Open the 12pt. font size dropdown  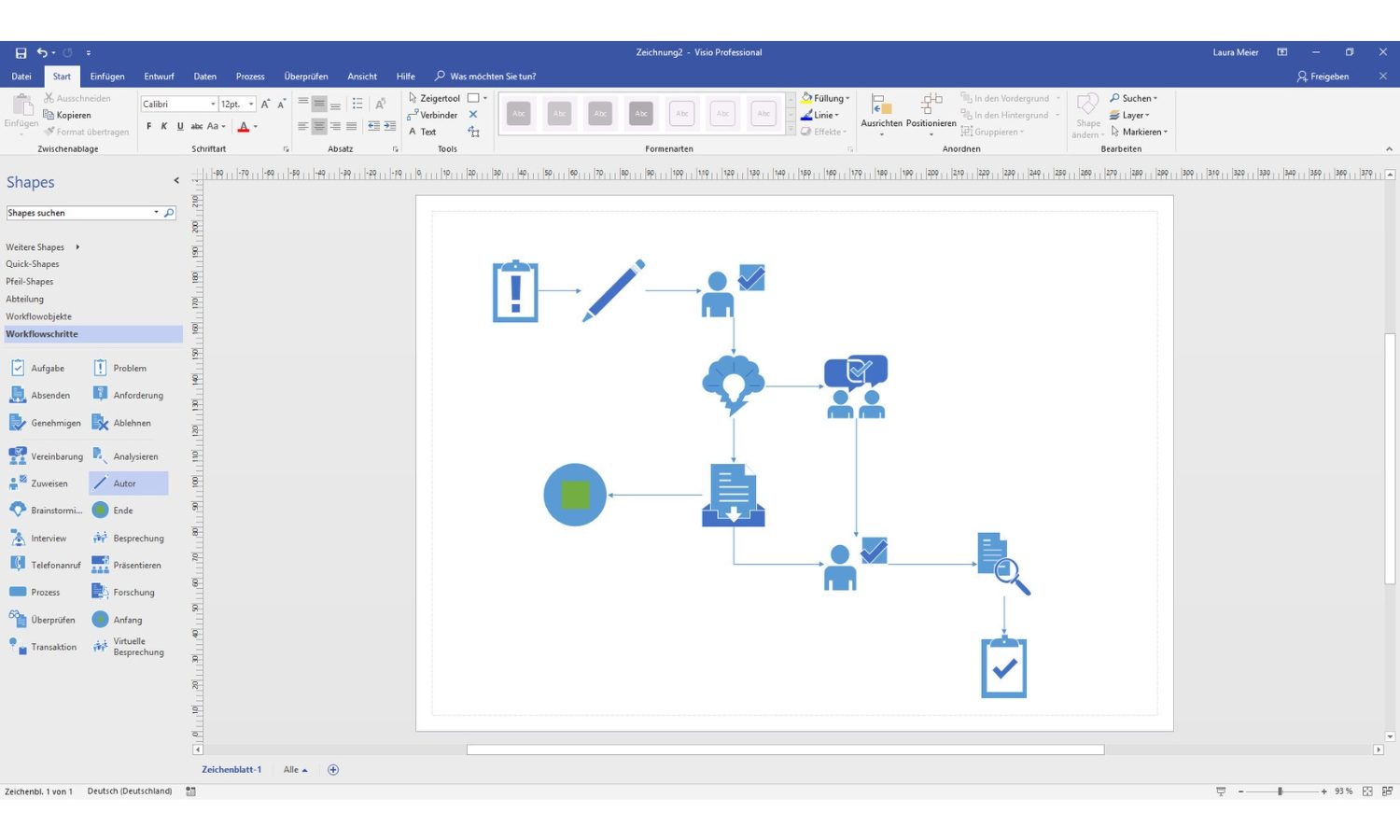click(x=251, y=104)
